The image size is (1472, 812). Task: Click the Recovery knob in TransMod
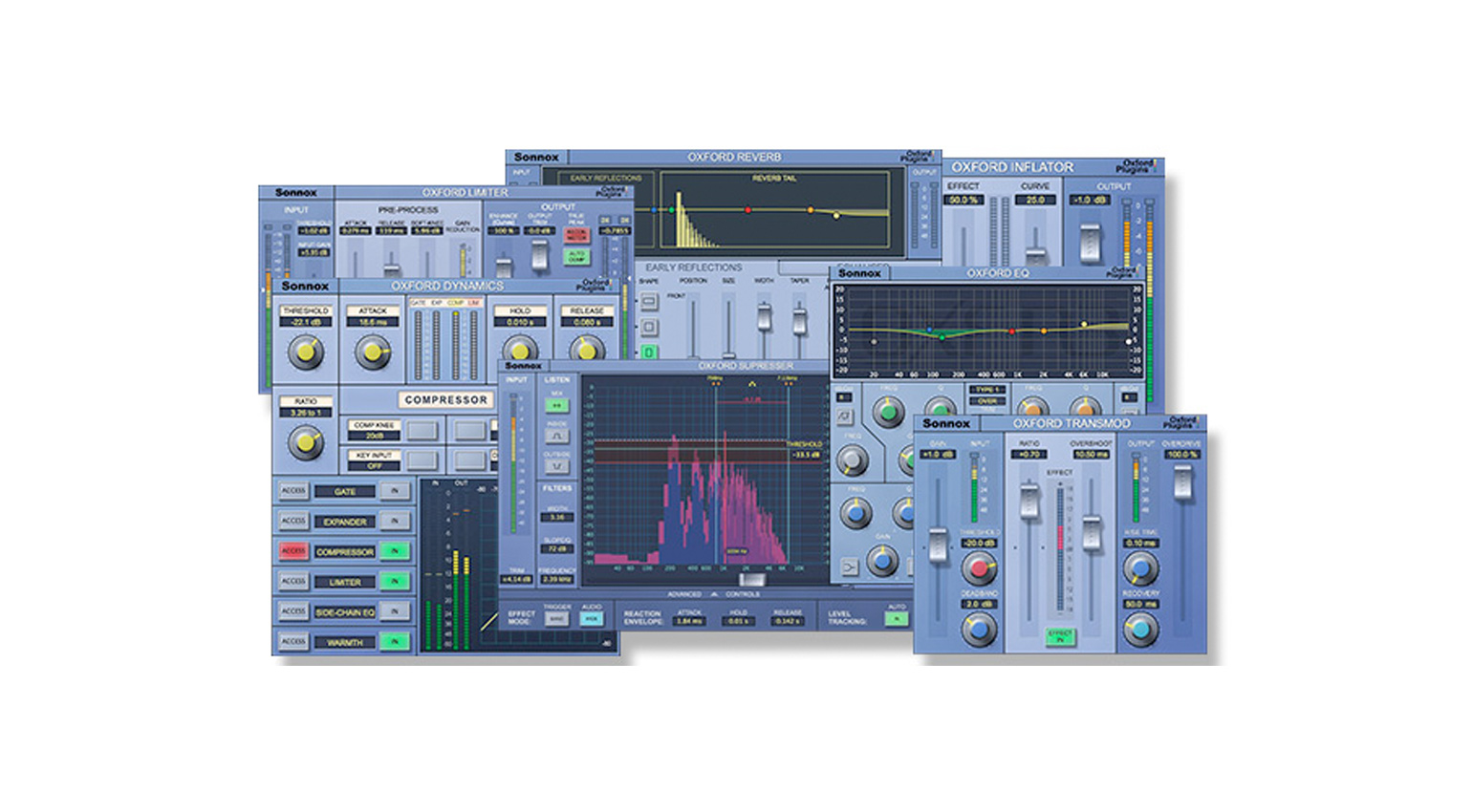pyautogui.click(x=1140, y=629)
